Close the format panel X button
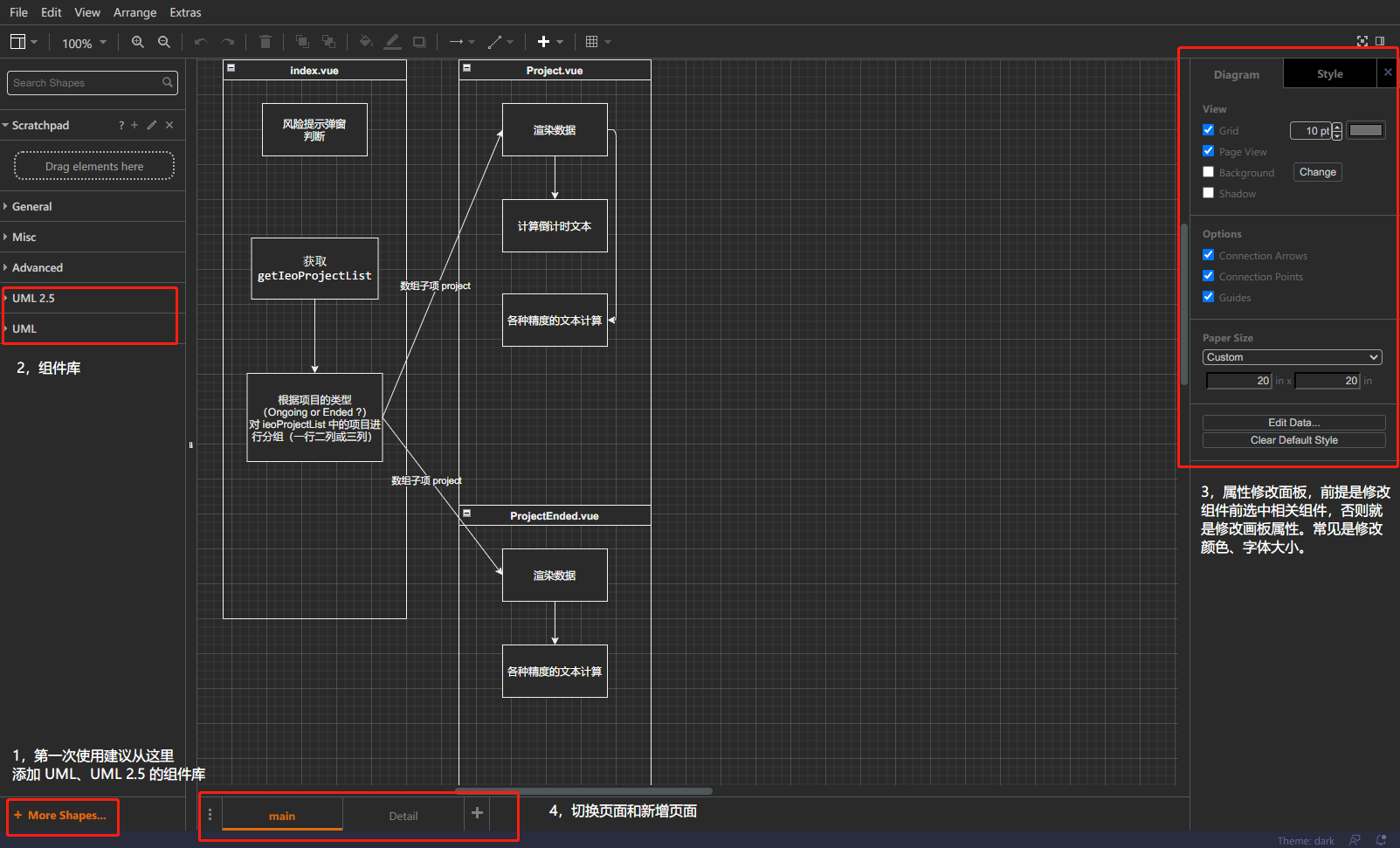 click(x=1388, y=72)
